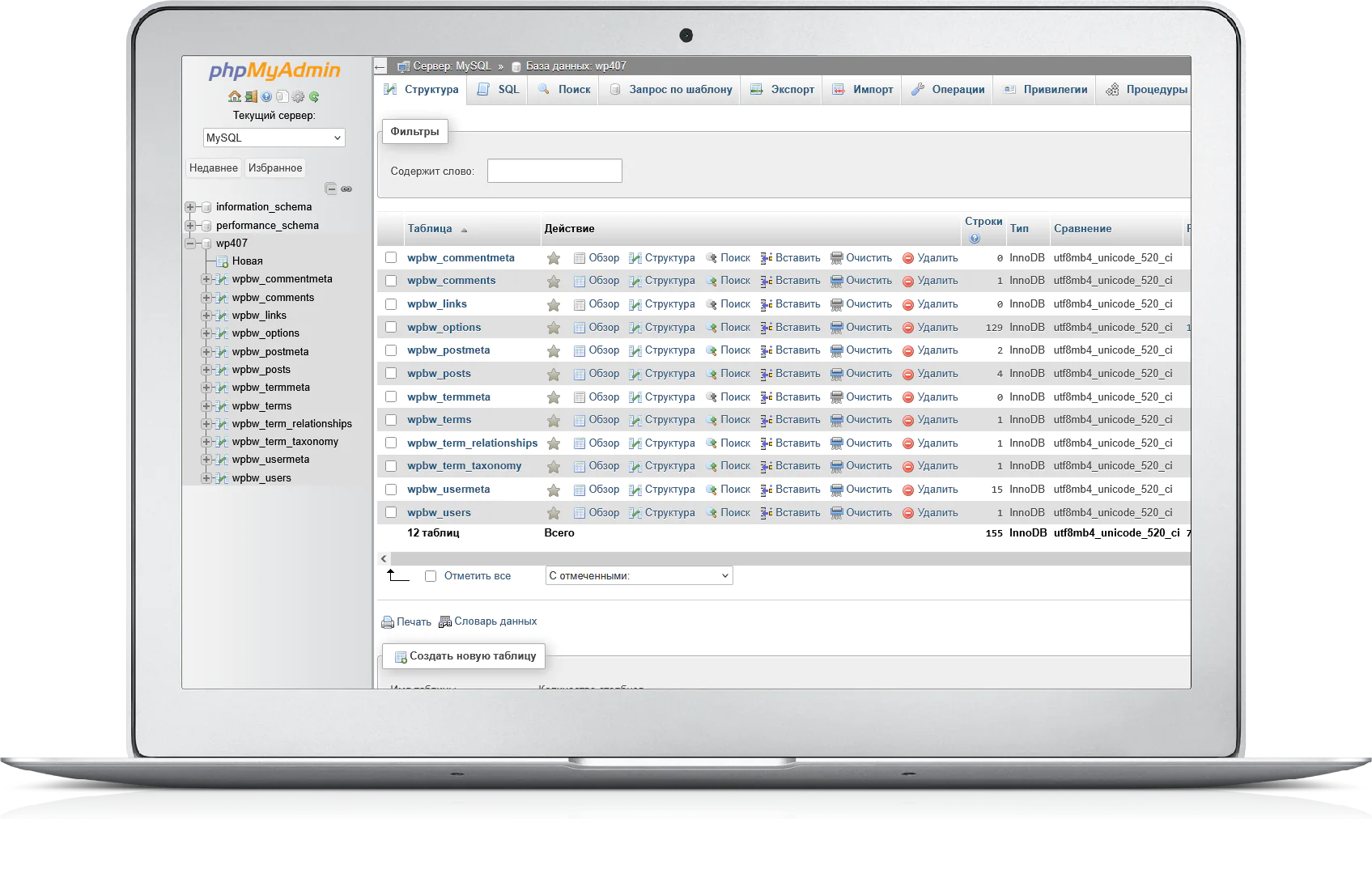Switch to the SQL tab
1372x882 pixels.
point(499,89)
